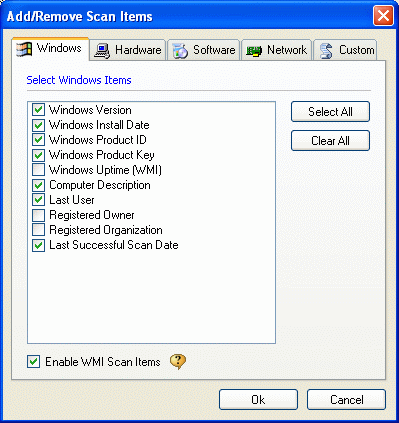Uncheck the Windows Install Date checkbox
The height and width of the screenshot is (423, 399).
coord(38,125)
